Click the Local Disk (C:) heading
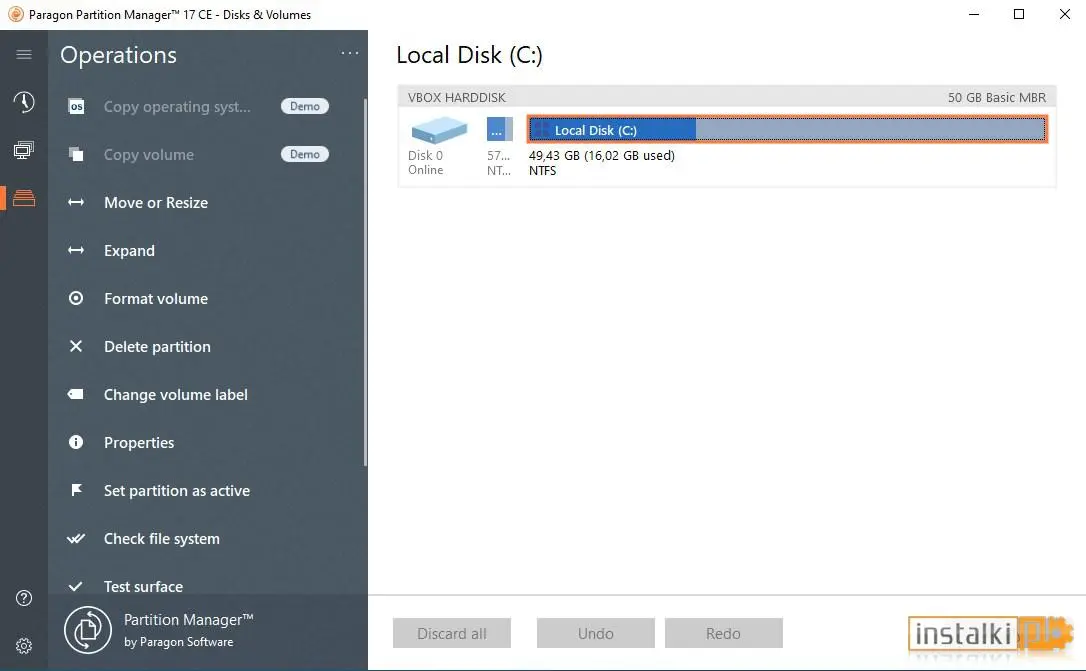Screen dimensions: 1086x671 [469, 55]
